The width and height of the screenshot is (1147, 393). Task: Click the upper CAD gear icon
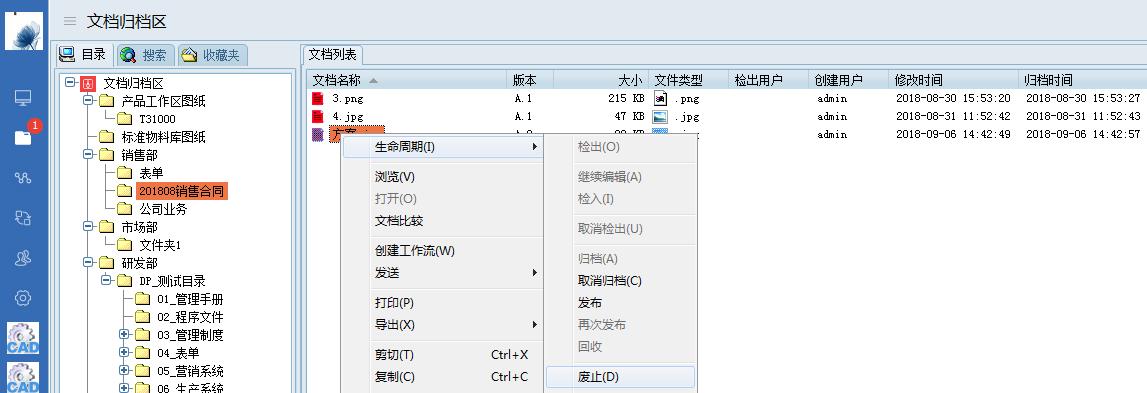(23, 338)
